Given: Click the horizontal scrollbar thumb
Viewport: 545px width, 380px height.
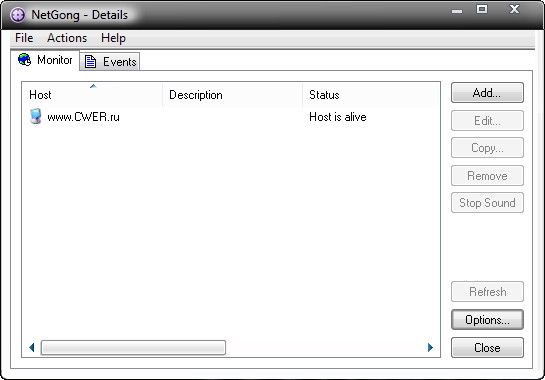Looking at the screenshot, I should [x=133, y=347].
